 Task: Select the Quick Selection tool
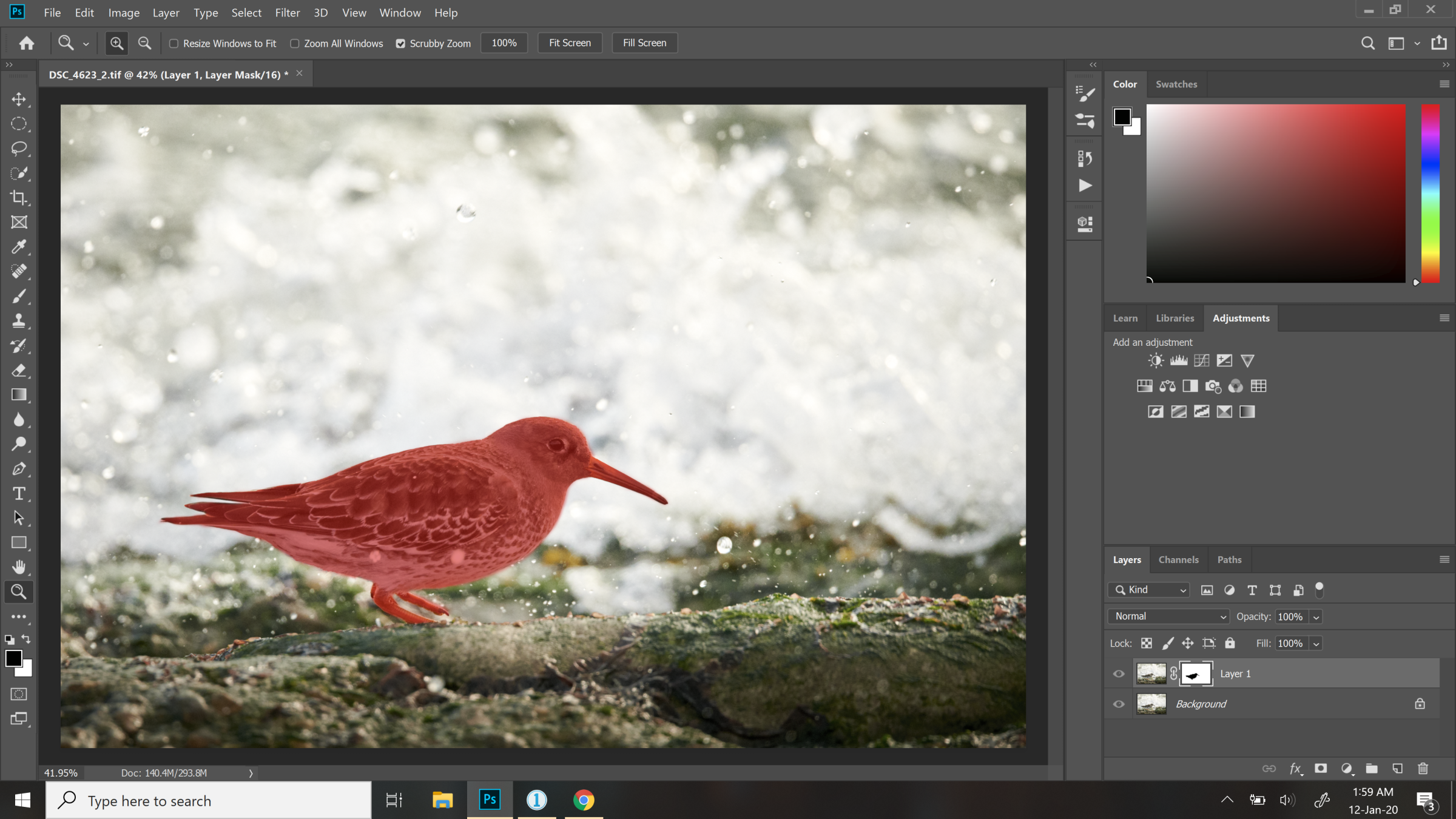pos(19,173)
